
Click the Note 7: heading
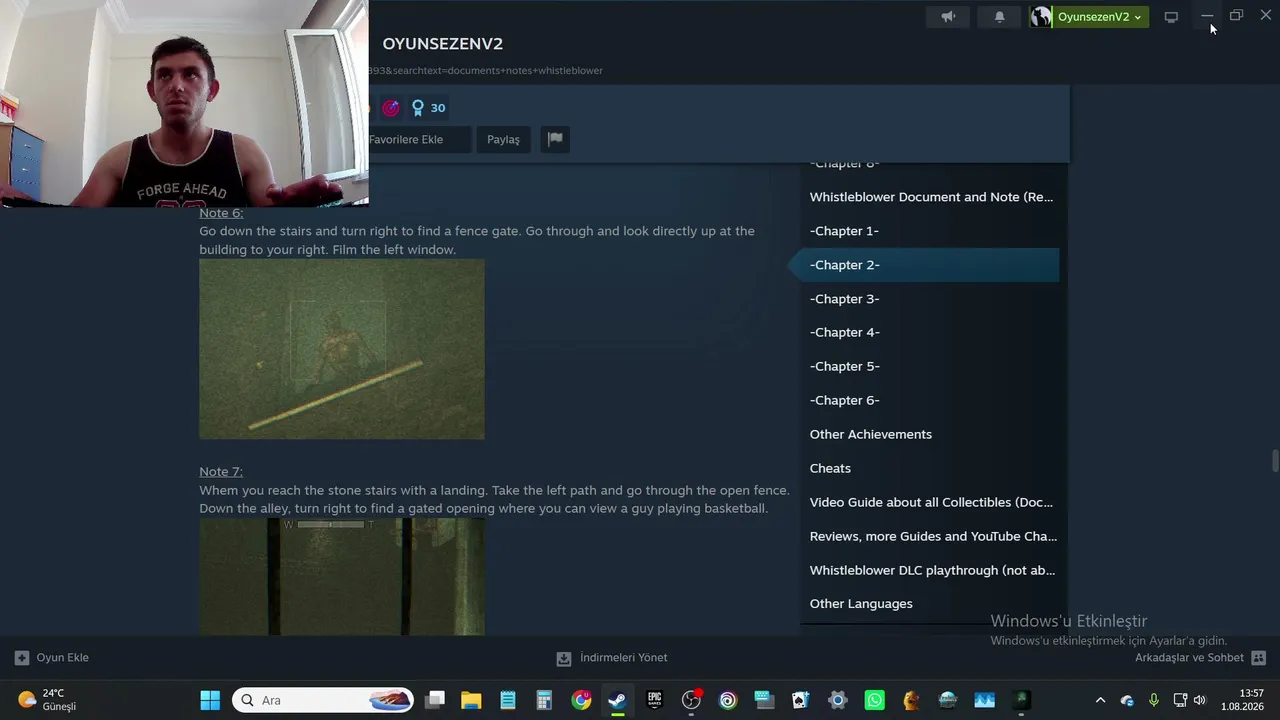(x=221, y=472)
